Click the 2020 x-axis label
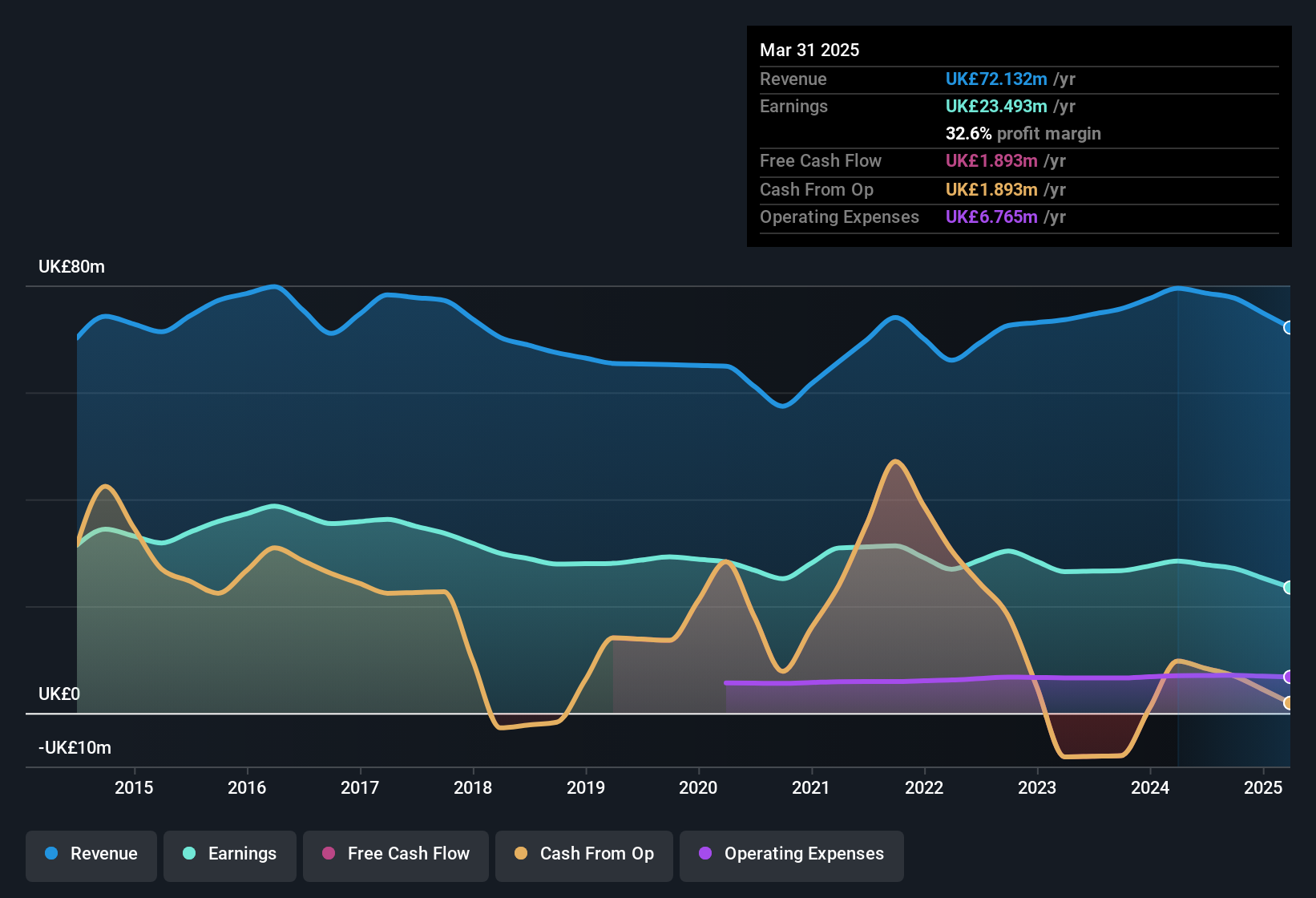Screen dimensions: 1316x898 point(698,787)
